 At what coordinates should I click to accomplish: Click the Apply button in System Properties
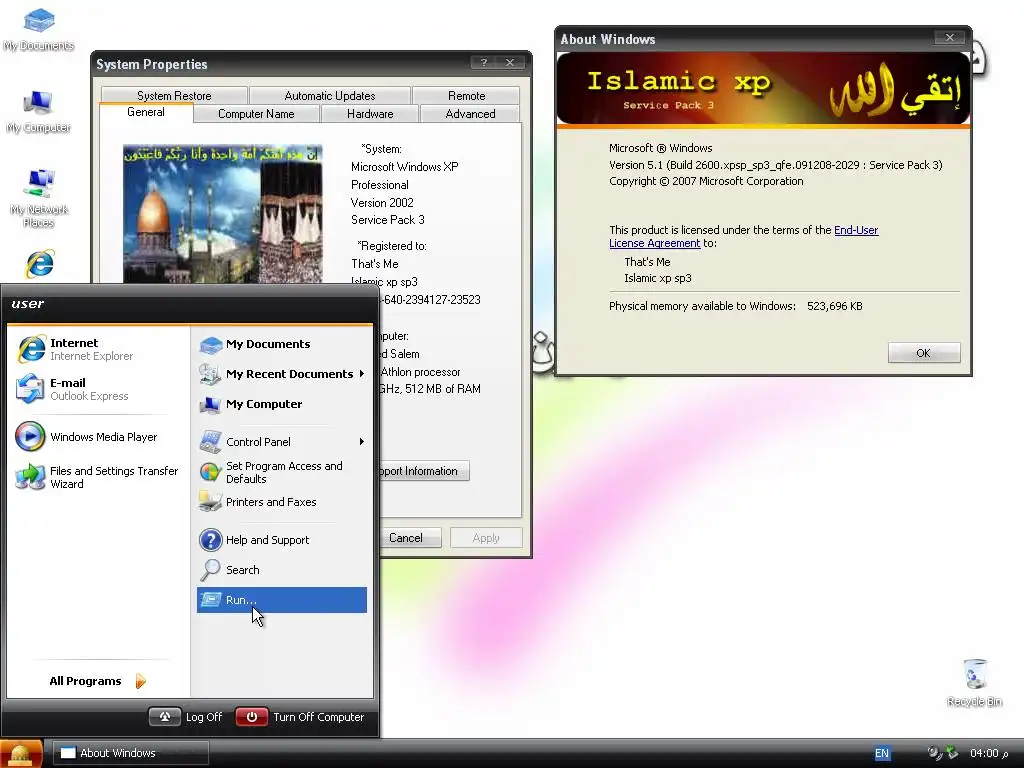(x=486, y=537)
